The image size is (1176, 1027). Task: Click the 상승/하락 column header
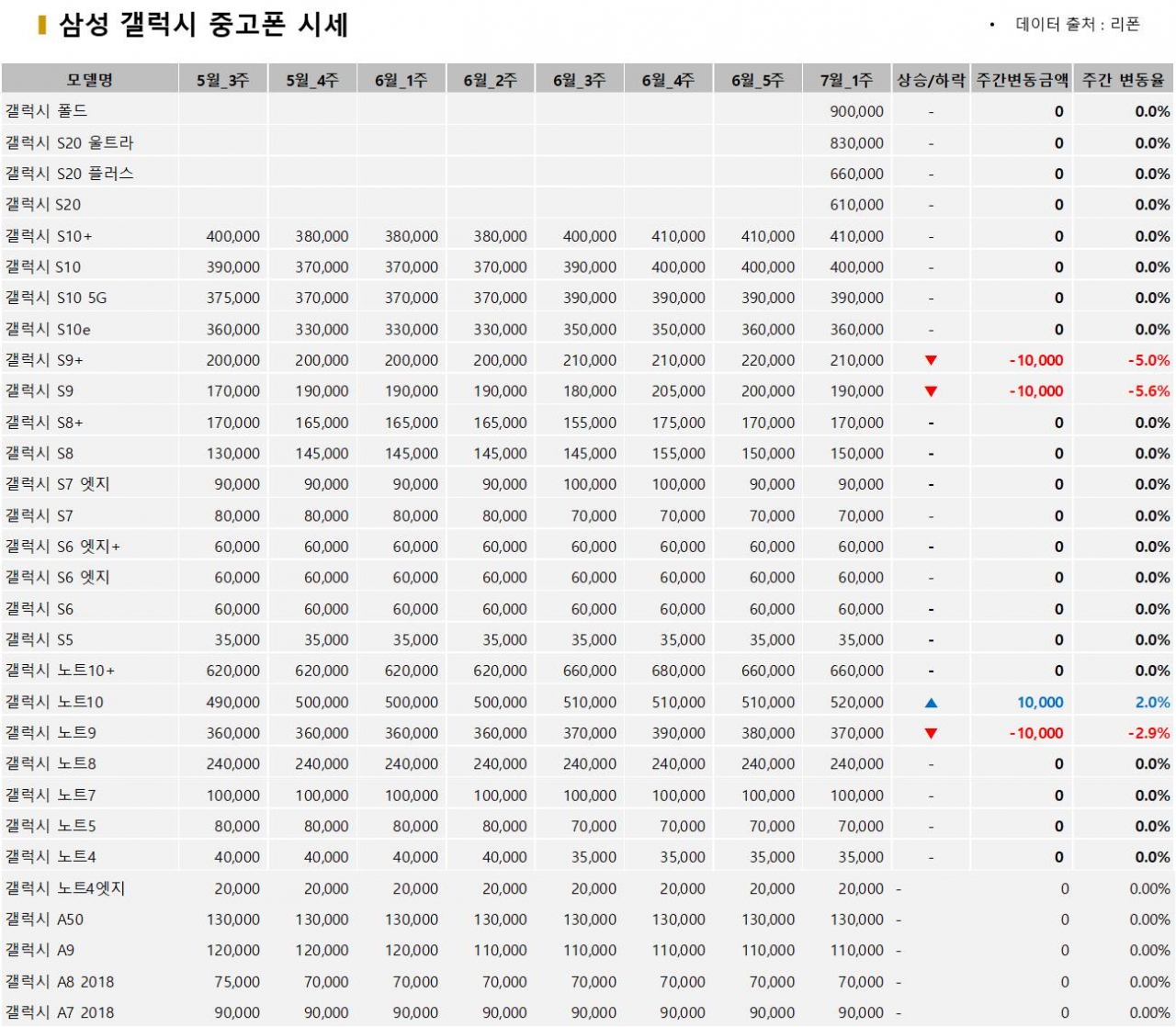point(931,80)
